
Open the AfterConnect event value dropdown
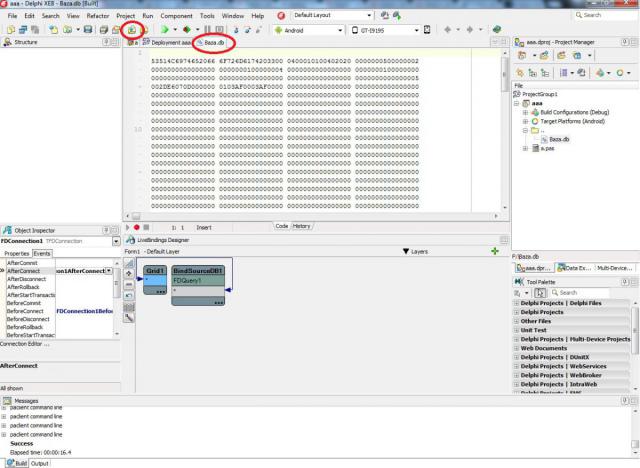(109, 271)
